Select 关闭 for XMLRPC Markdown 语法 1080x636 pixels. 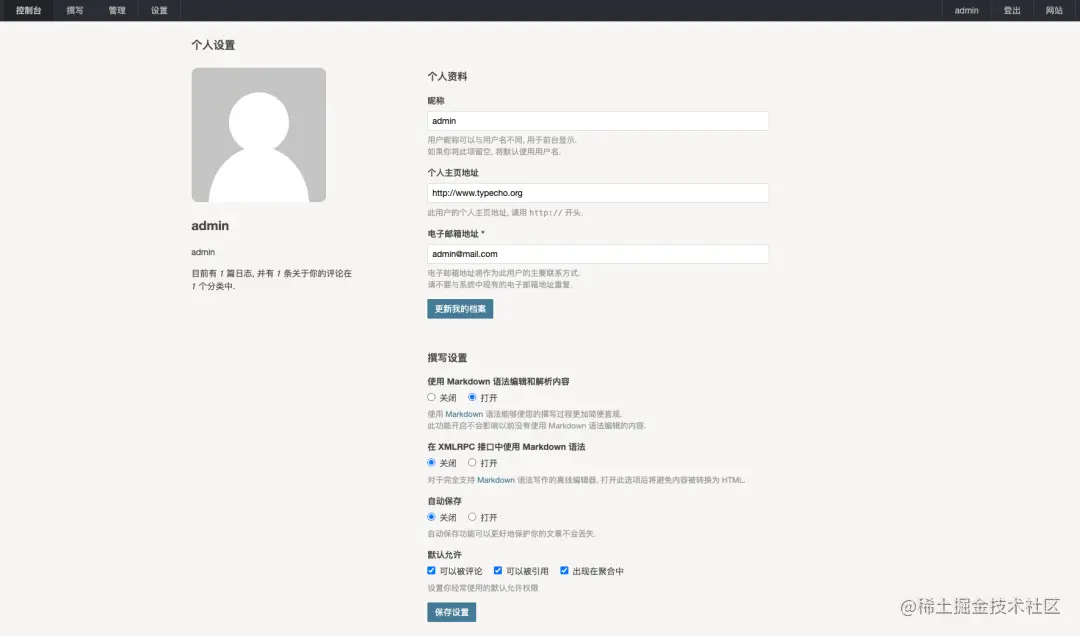tap(431, 462)
